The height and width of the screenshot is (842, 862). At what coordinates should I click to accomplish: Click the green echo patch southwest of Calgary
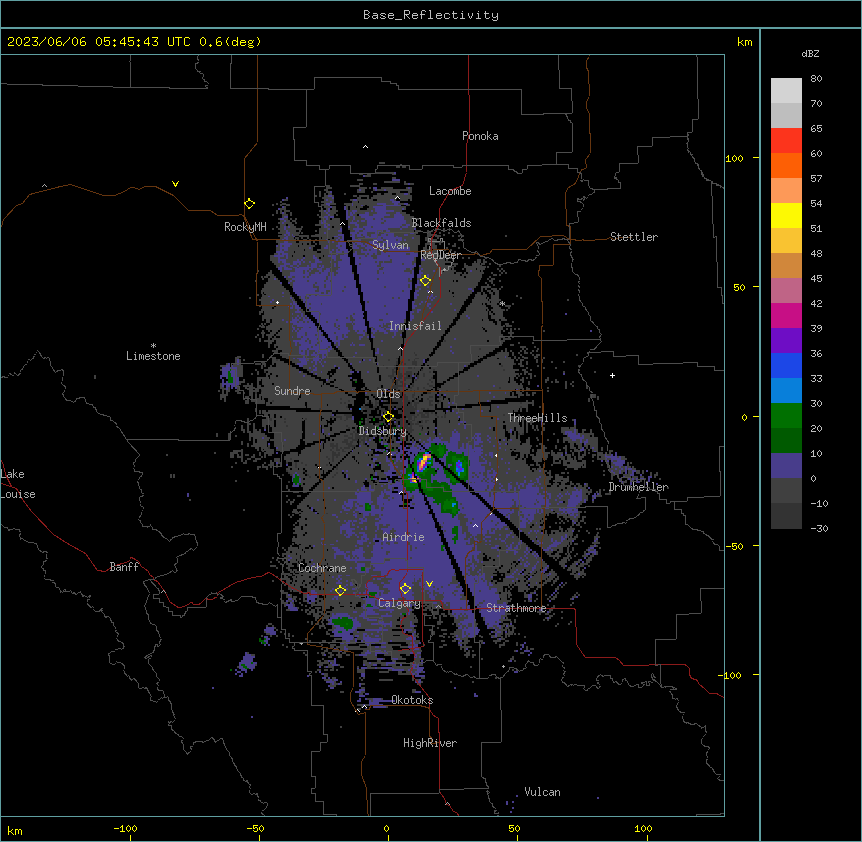tap(342, 622)
